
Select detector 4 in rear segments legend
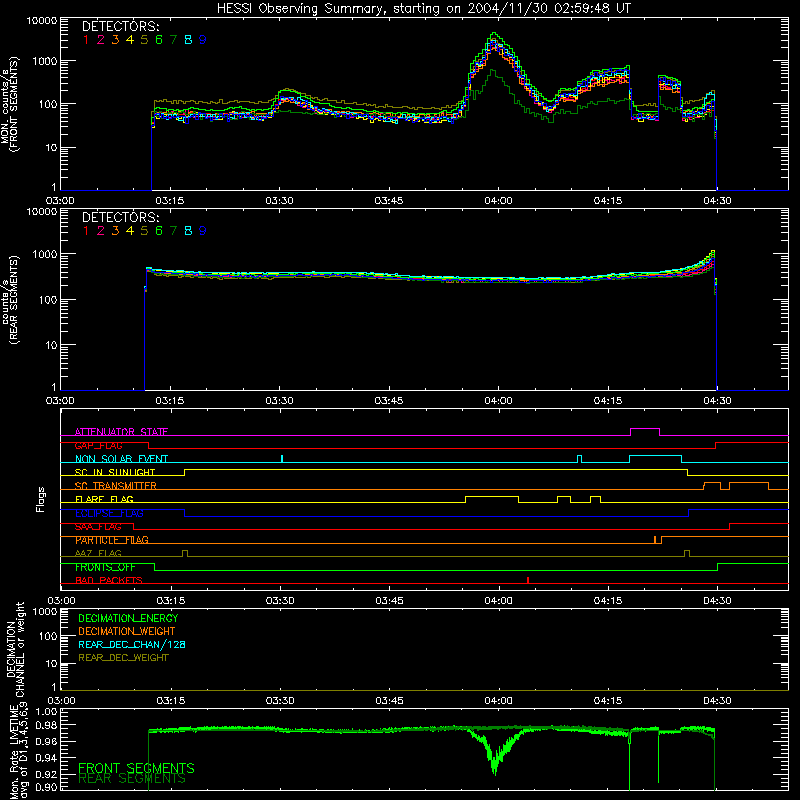[130, 231]
